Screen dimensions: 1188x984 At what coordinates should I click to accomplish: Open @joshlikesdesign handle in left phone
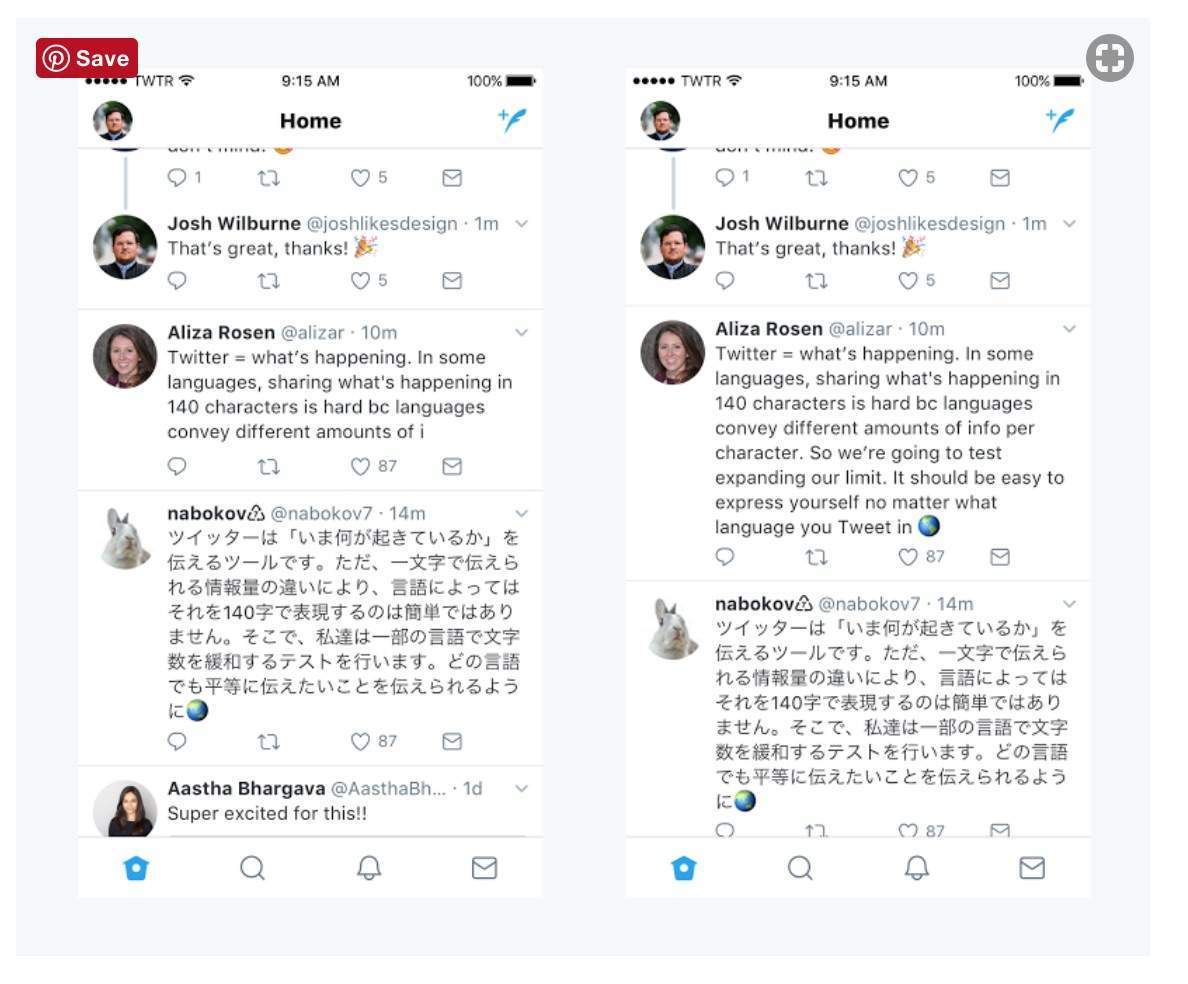pyautogui.click(x=382, y=223)
